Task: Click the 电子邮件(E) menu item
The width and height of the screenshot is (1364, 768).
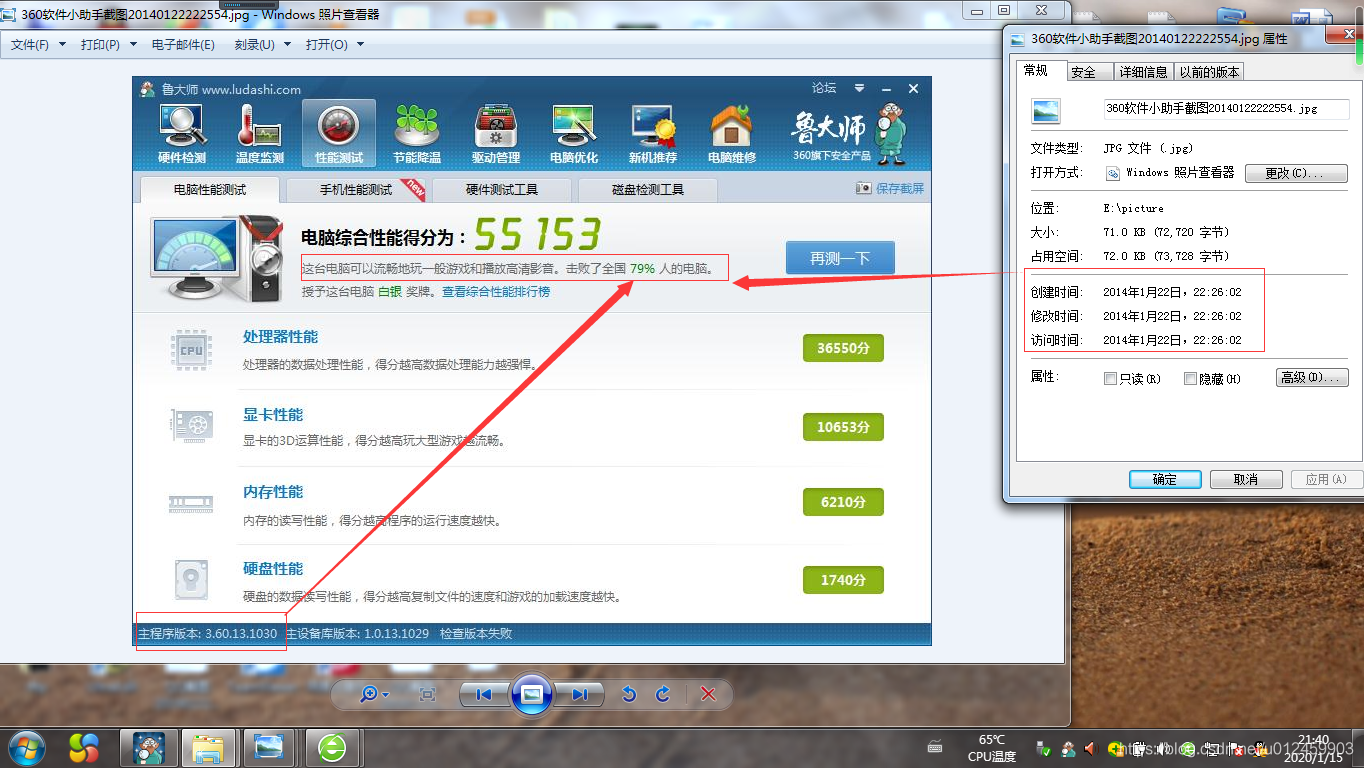Action: click(x=183, y=45)
